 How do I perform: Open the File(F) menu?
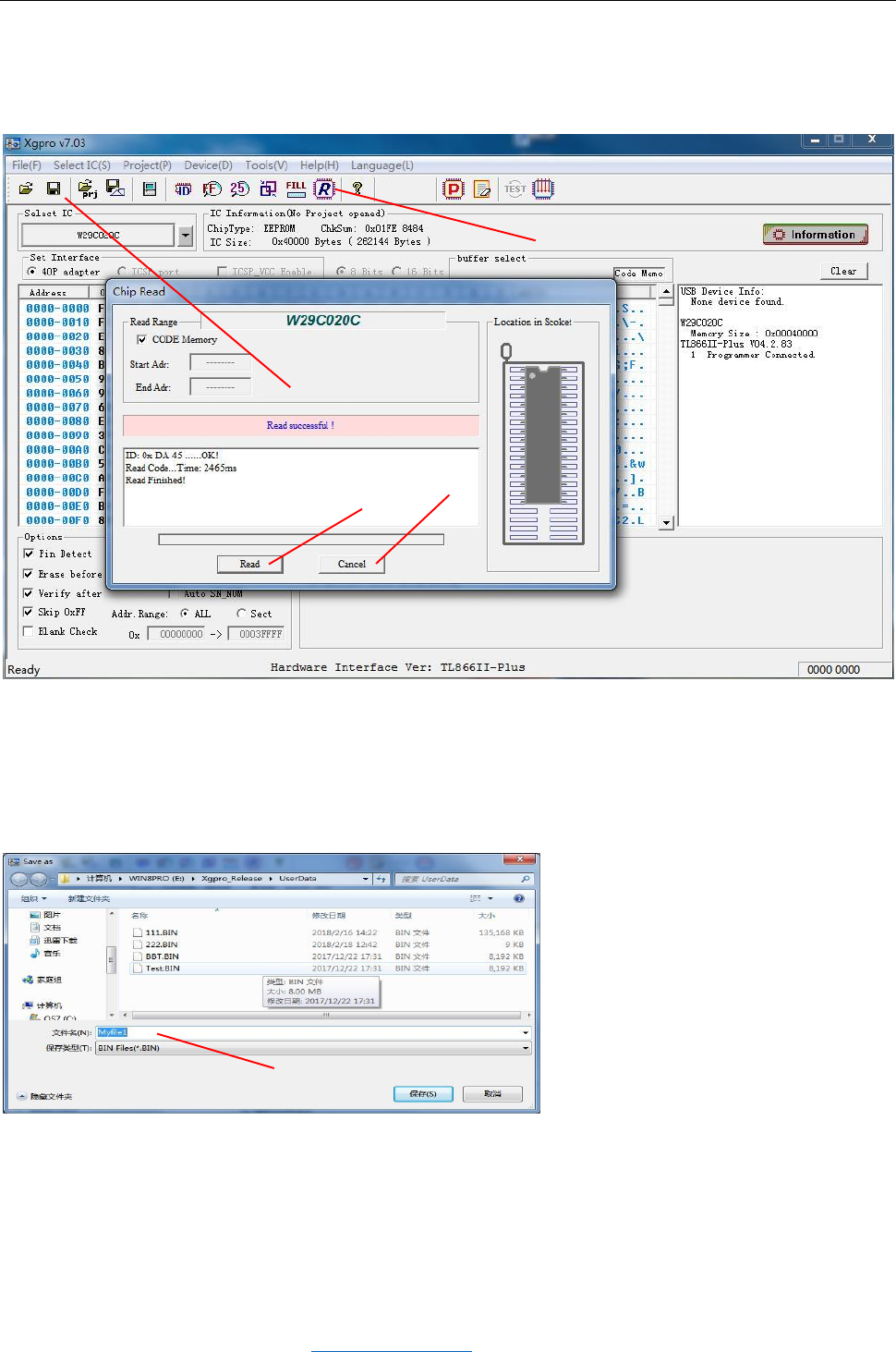(x=27, y=165)
